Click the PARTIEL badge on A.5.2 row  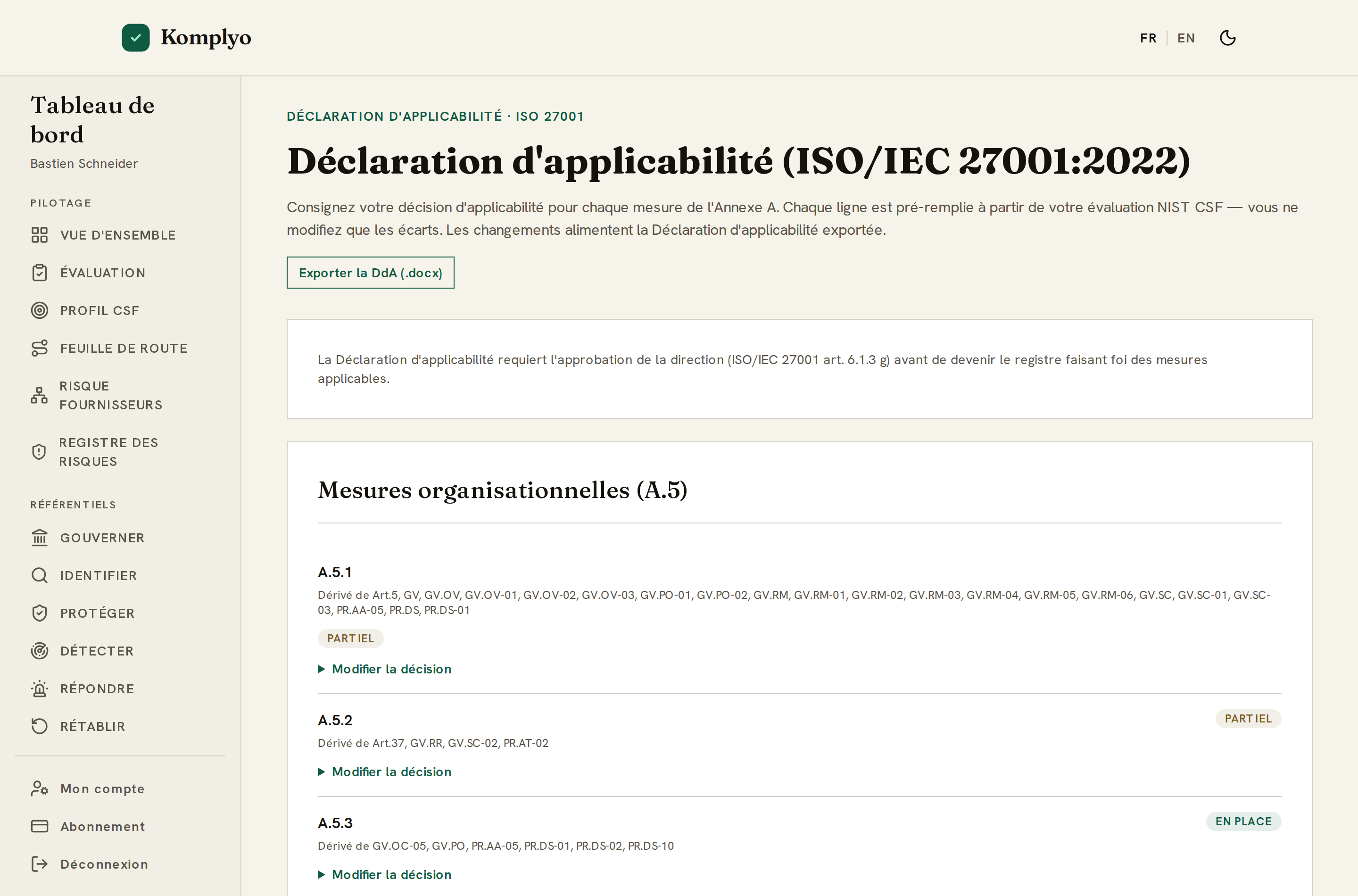[1248, 718]
